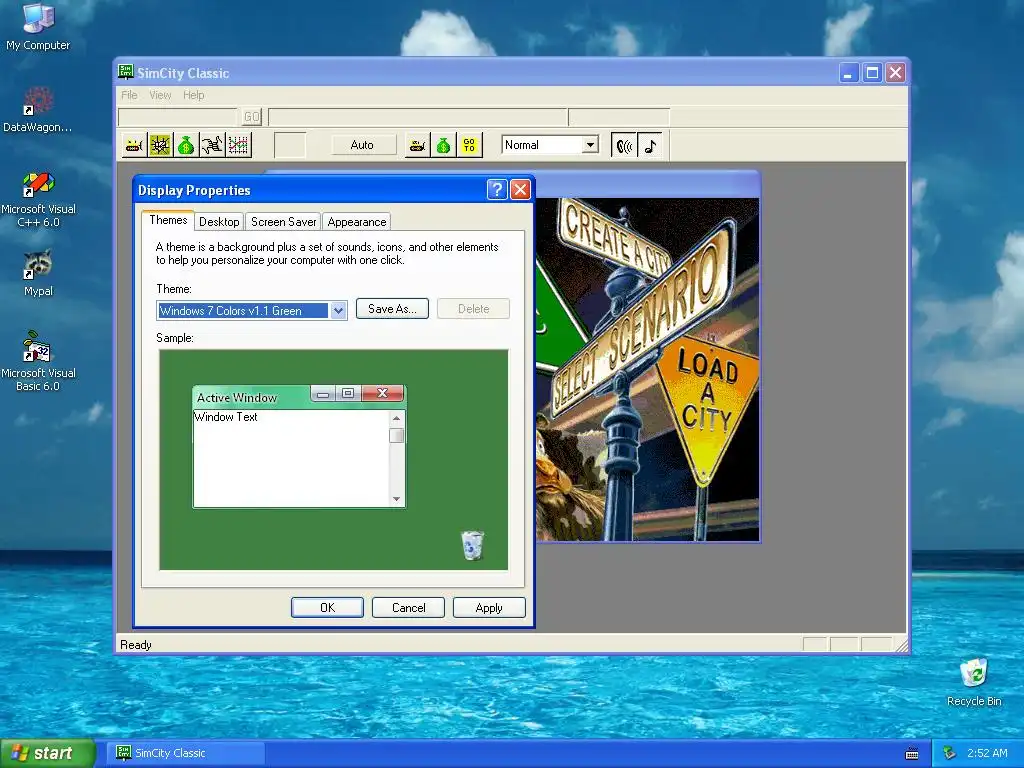Image resolution: width=1024 pixels, height=768 pixels.
Task: Click the Create A City street sign
Action: coord(614,240)
